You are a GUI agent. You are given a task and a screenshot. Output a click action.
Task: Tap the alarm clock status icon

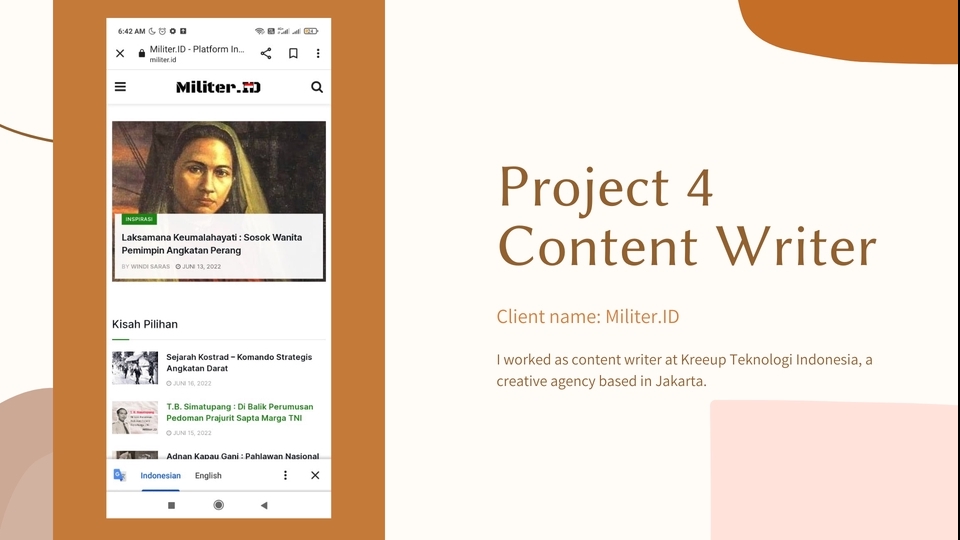(x=162, y=31)
